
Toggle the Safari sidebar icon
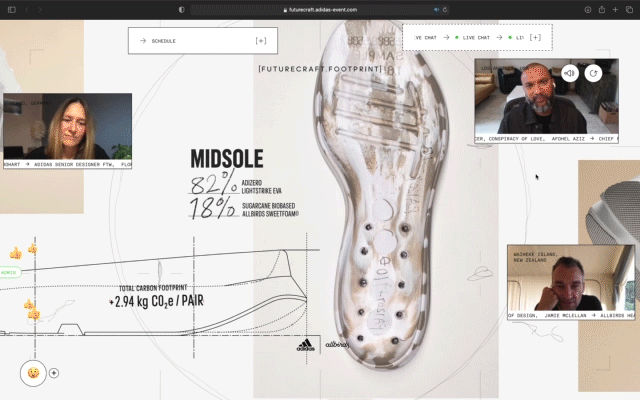tap(12, 9)
